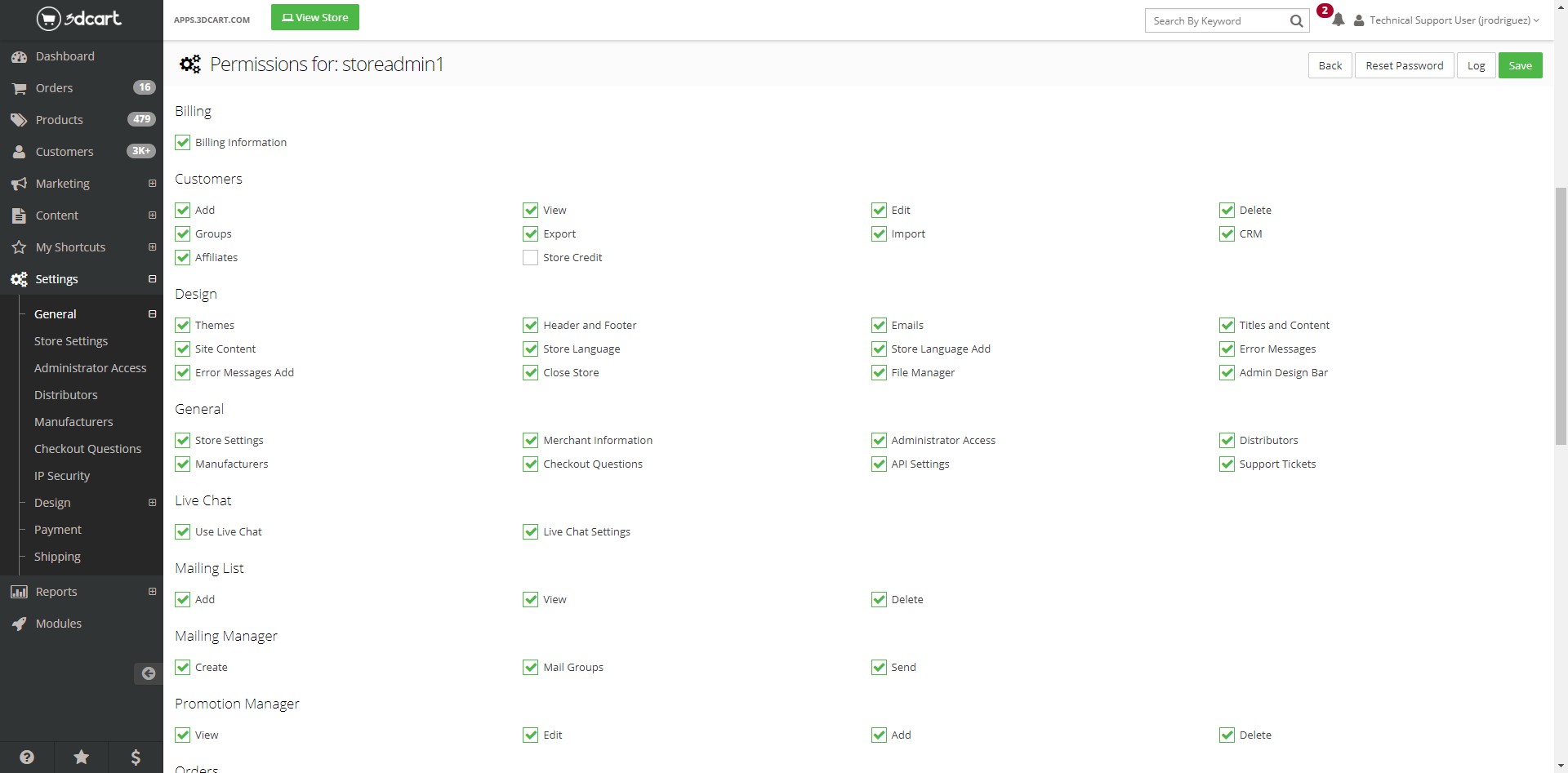Open the Technical Support User dropdown
Viewport: 1568px width, 773px height.
pos(1447,20)
